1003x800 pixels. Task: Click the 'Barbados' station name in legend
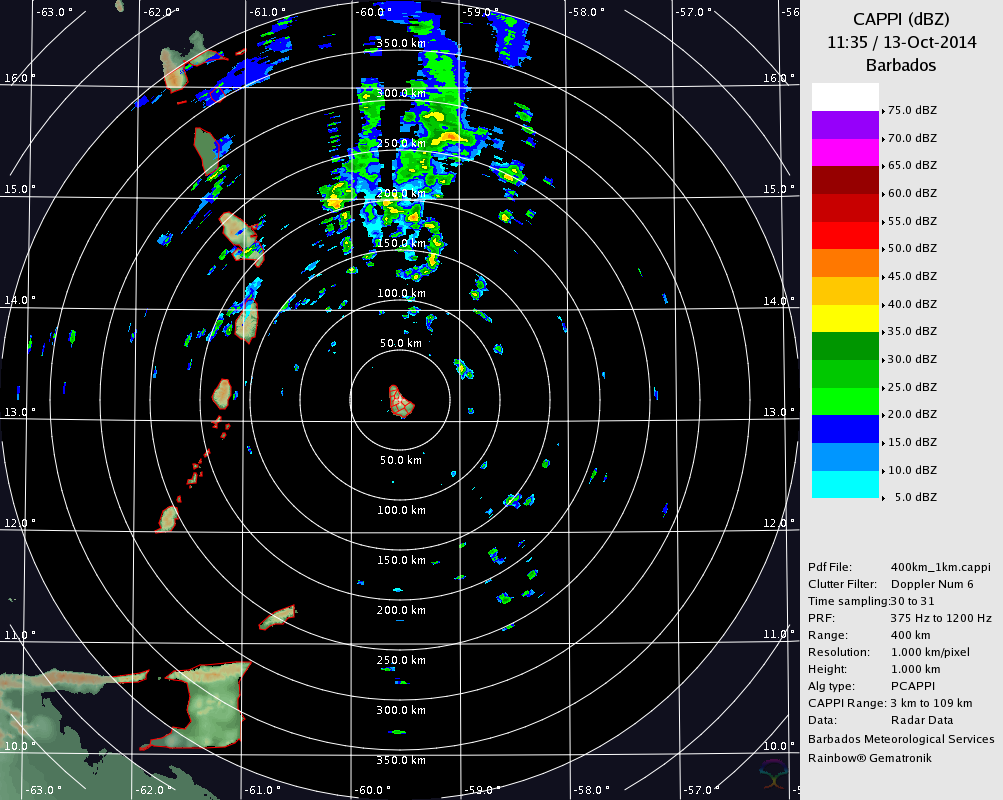(x=901, y=65)
